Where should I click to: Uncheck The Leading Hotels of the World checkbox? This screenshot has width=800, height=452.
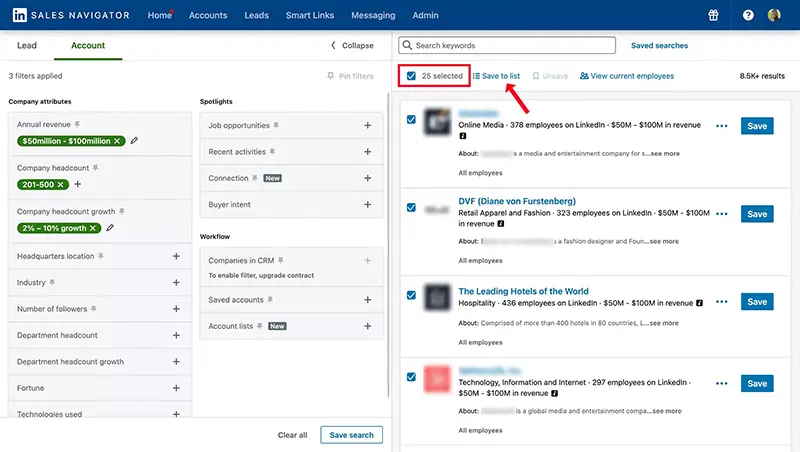411,295
